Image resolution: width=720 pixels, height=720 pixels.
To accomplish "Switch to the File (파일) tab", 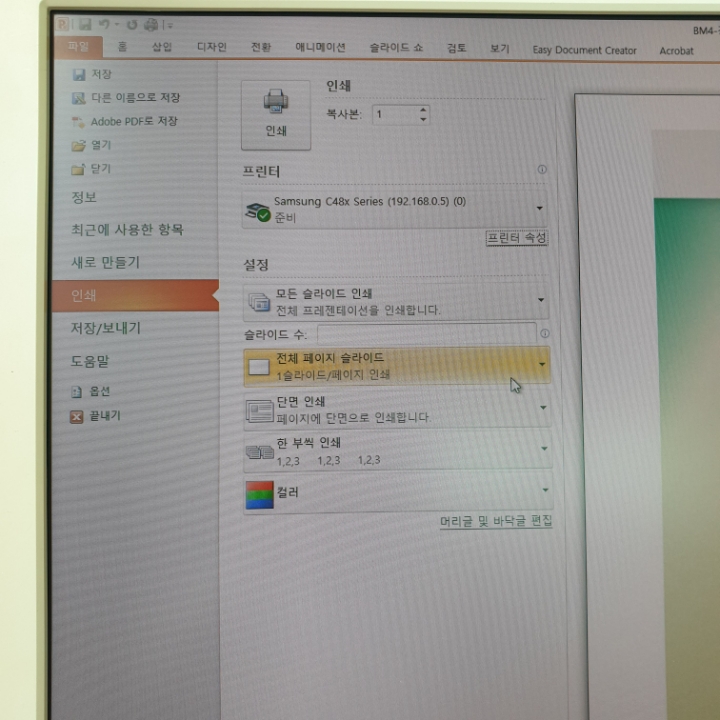I will 78,46.
